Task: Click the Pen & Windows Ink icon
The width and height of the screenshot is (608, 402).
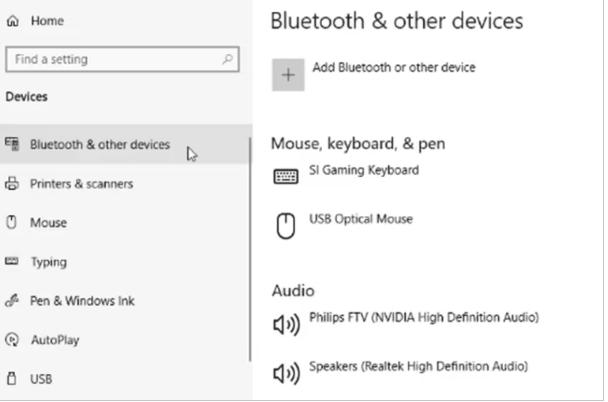Action: coord(12,300)
